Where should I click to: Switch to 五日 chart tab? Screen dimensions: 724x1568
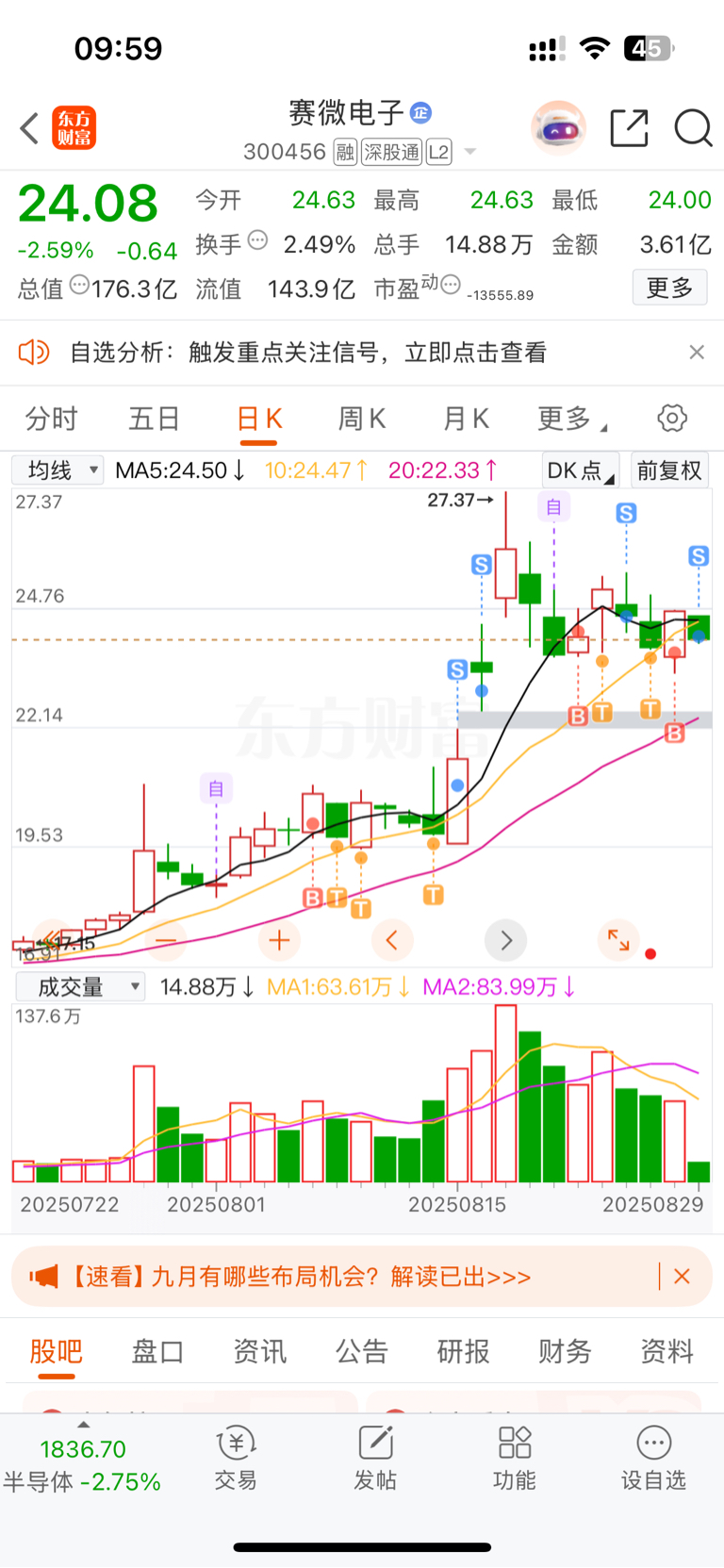click(155, 419)
